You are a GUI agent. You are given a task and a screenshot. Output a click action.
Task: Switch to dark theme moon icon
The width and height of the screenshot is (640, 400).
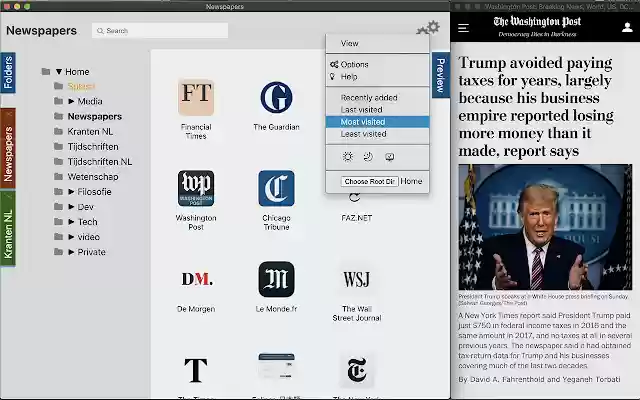368,157
